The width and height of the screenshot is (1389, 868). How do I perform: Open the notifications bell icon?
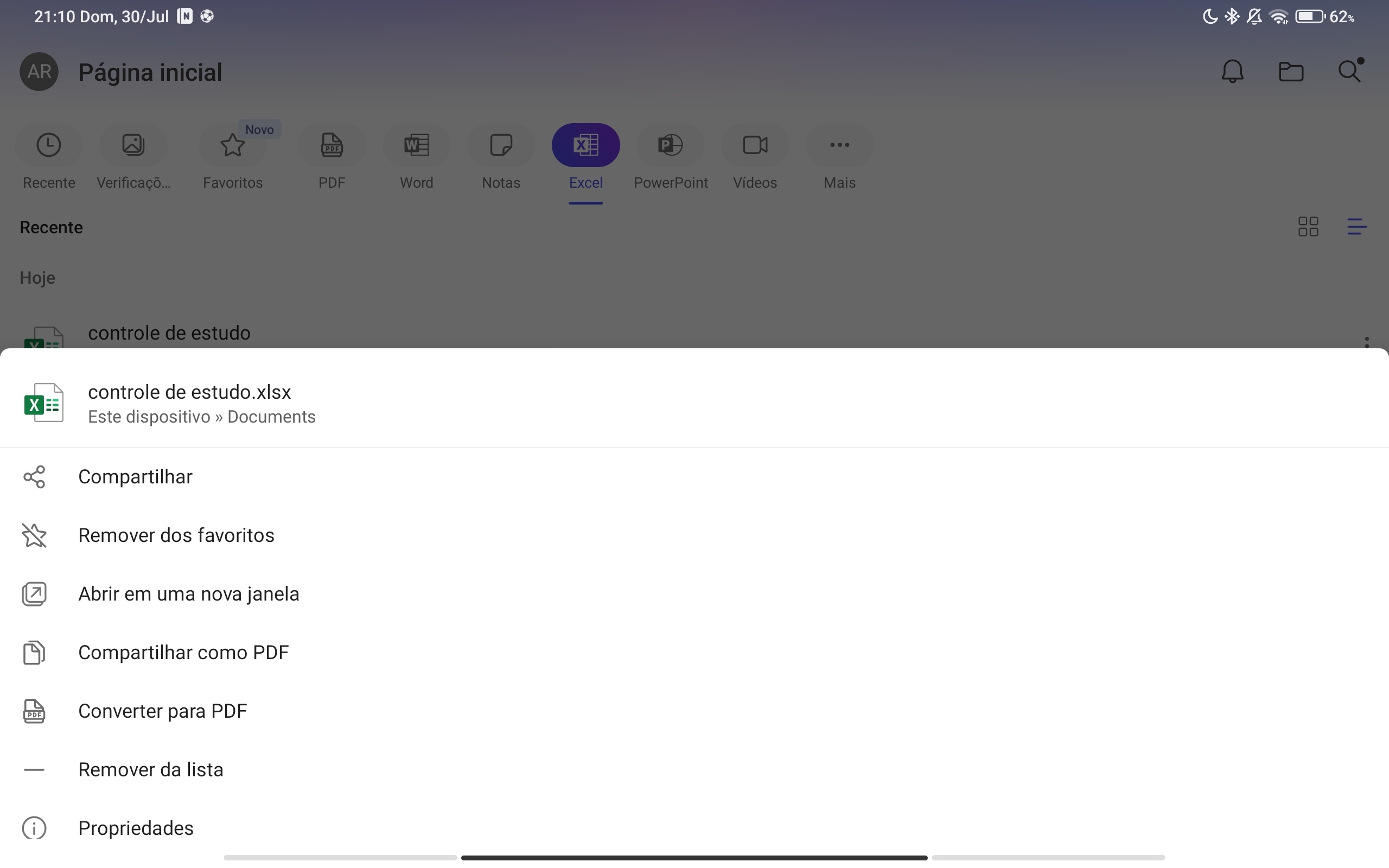[x=1232, y=72]
